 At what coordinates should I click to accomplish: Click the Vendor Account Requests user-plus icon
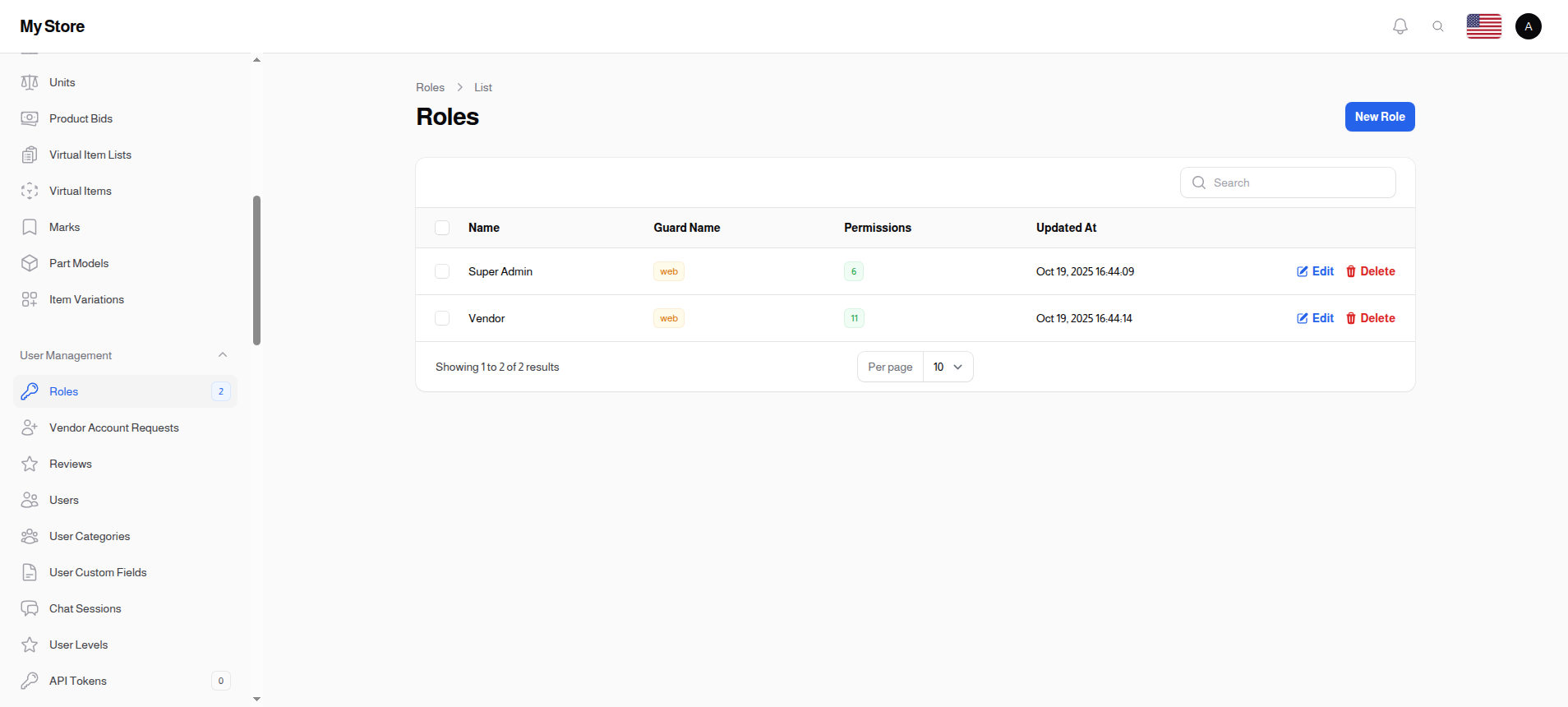(30, 427)
